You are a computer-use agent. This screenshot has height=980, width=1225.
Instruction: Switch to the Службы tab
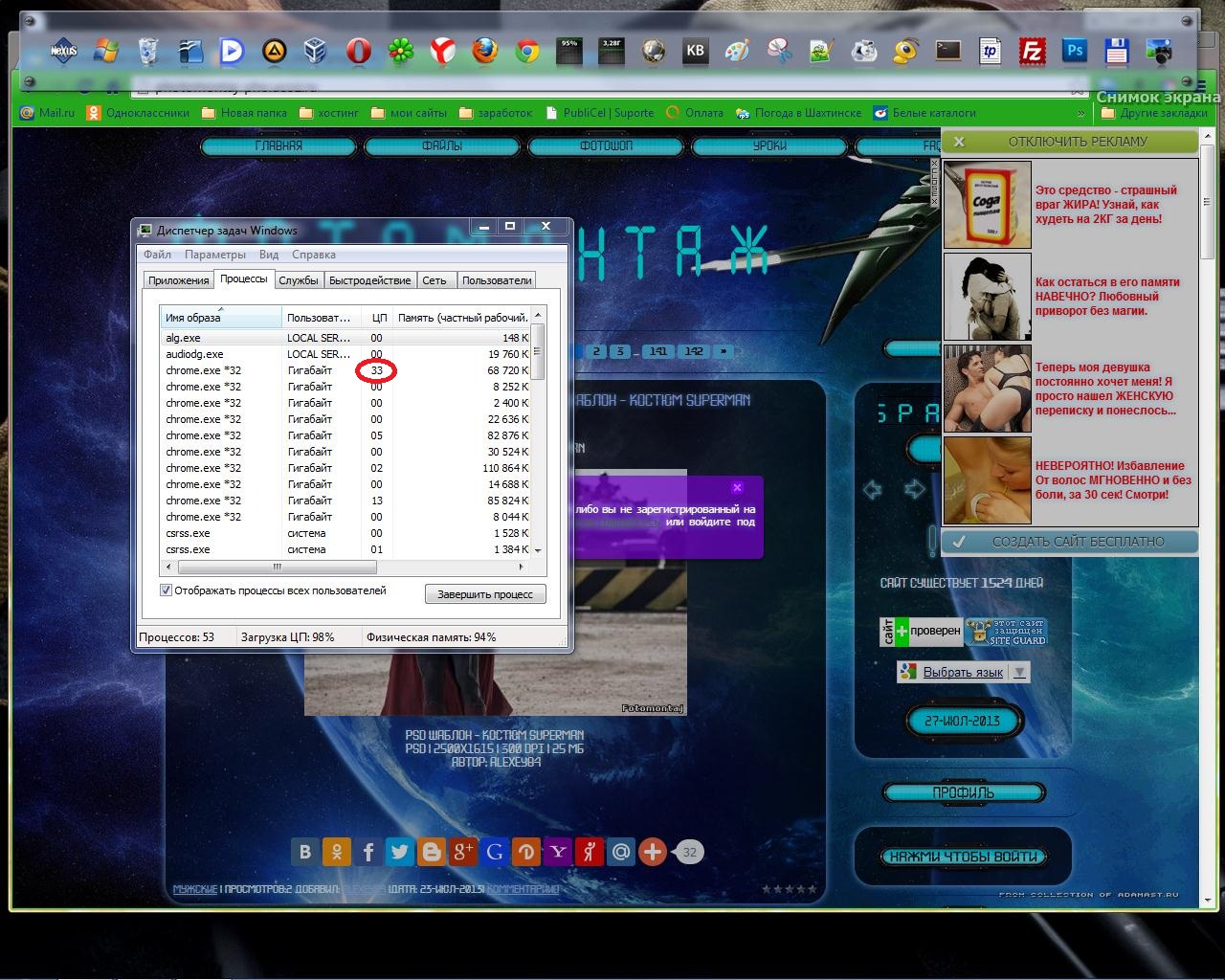(x=299, y=280)
